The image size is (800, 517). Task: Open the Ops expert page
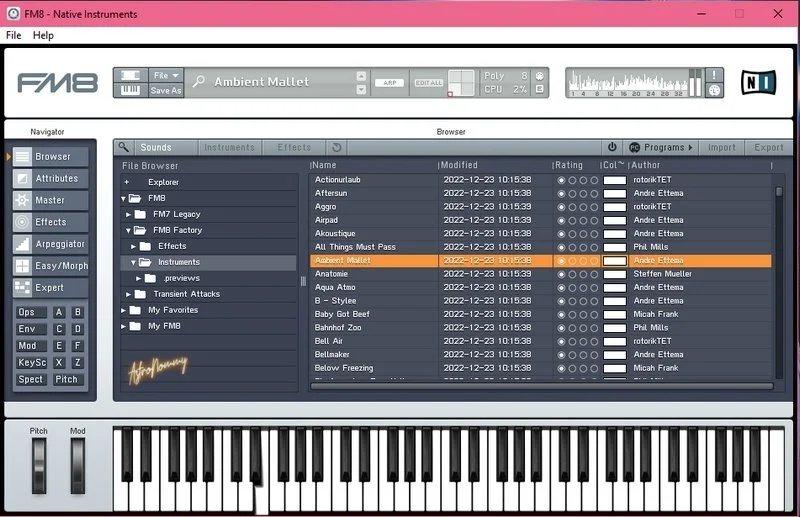tap(31, 312)
